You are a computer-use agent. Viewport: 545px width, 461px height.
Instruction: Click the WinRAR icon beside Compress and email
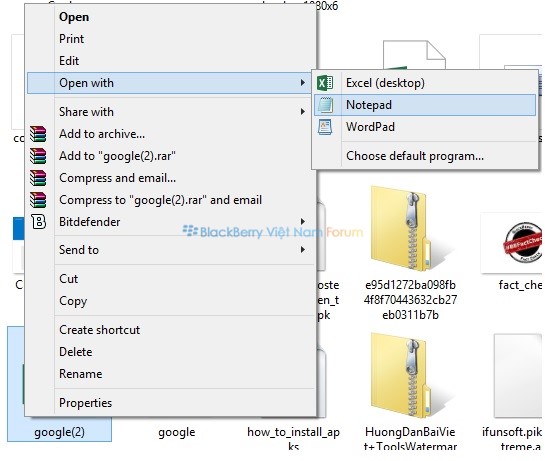point(38,178)
